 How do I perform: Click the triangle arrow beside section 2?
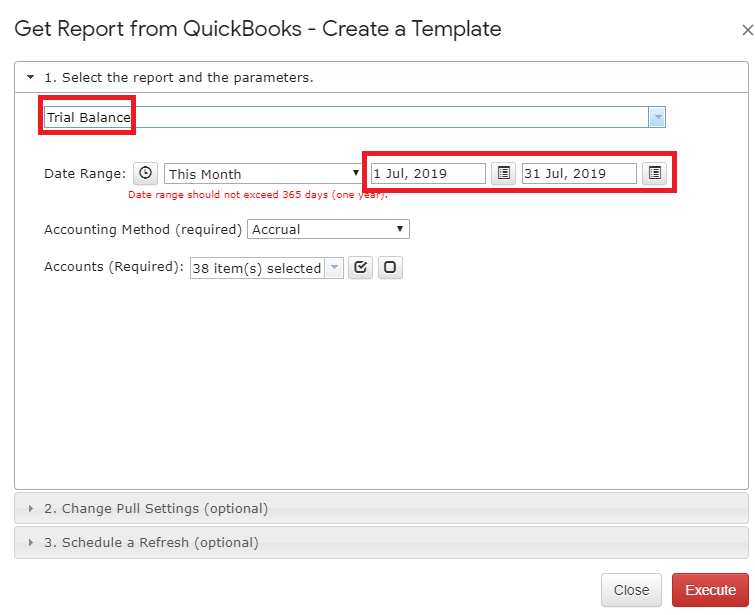(31, 509)
